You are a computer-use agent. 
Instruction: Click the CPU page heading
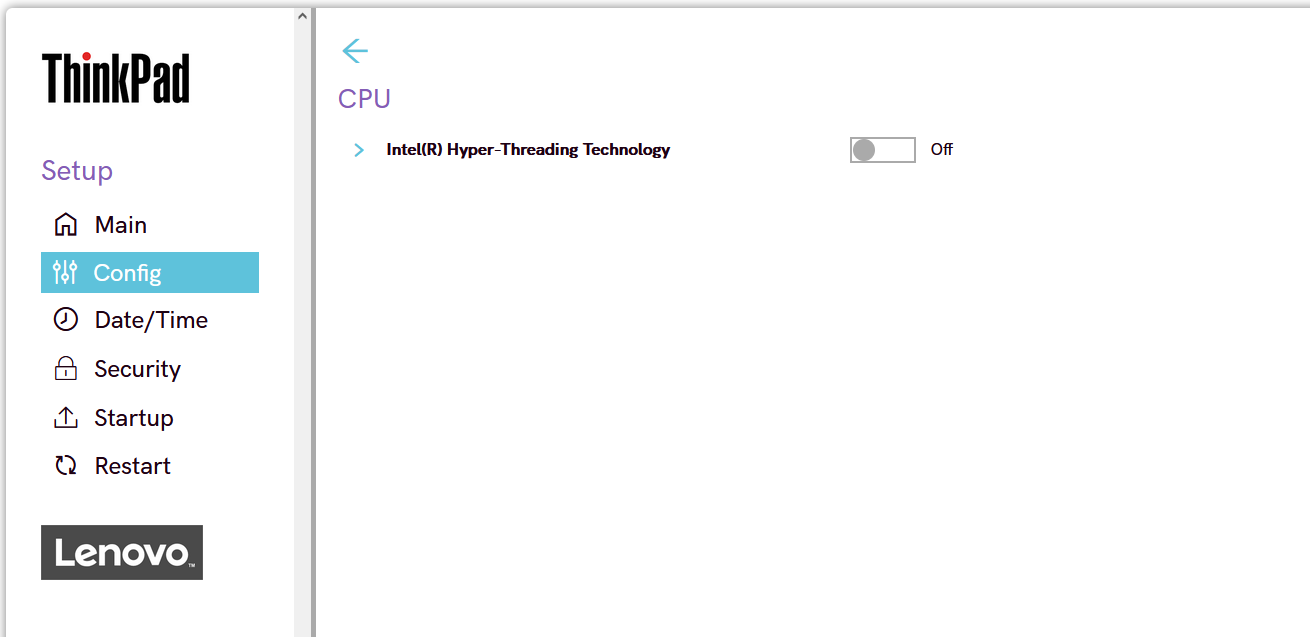[364, 99]
